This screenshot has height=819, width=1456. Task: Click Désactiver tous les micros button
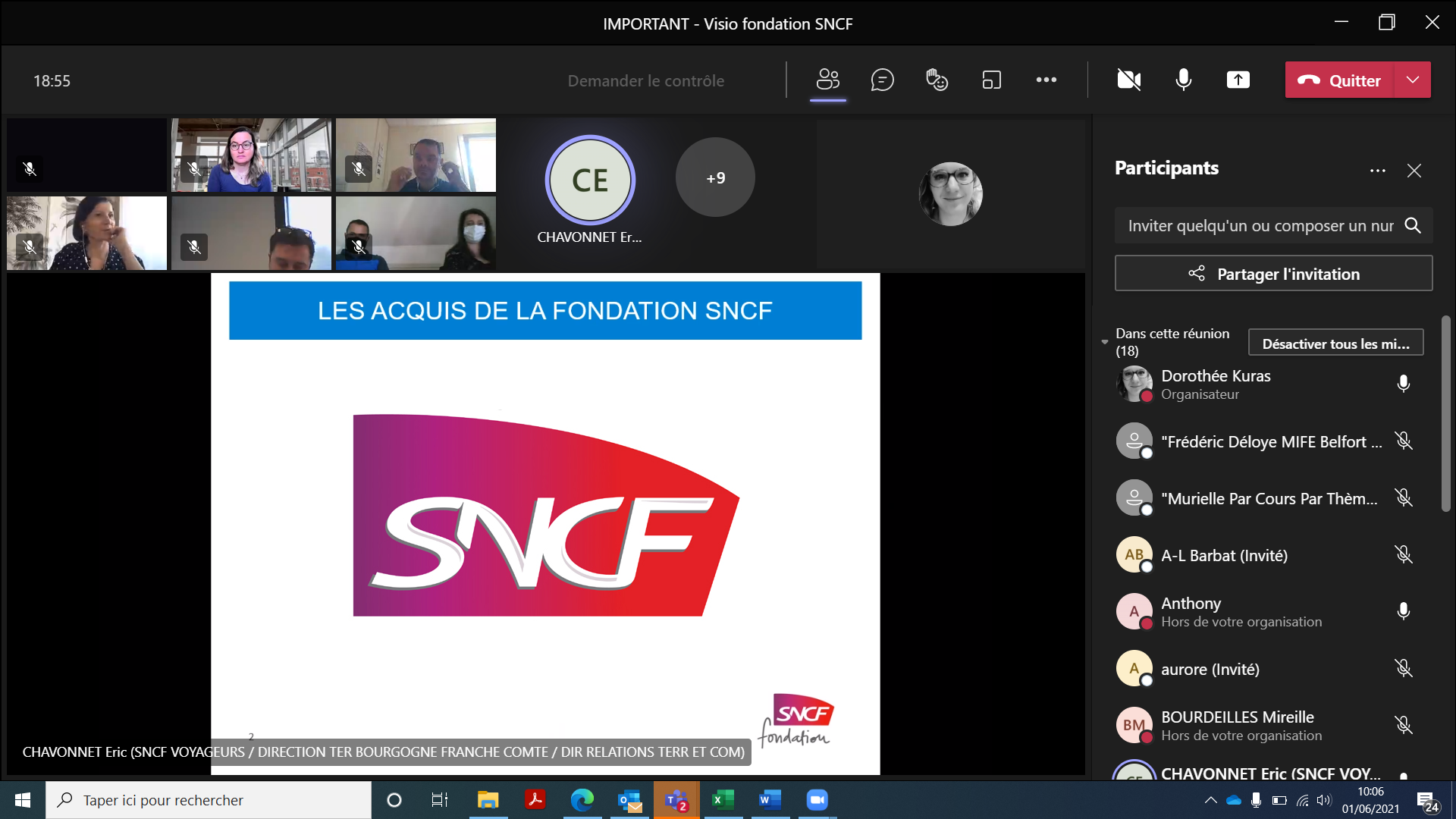1335,344
